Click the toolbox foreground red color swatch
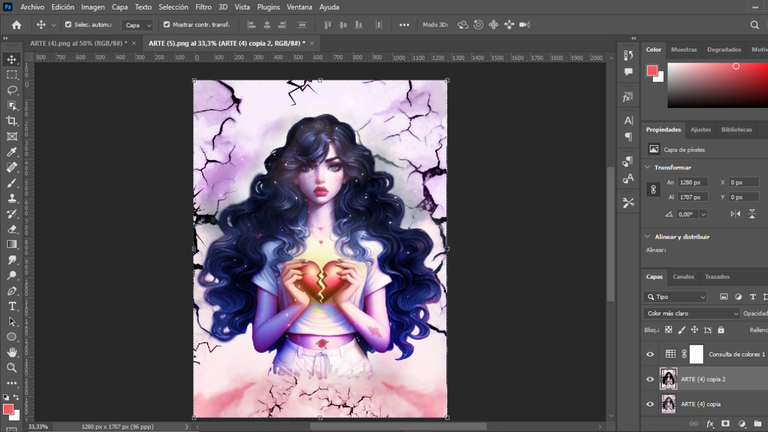This screenshot has width=768, height=432. (8, 409)
